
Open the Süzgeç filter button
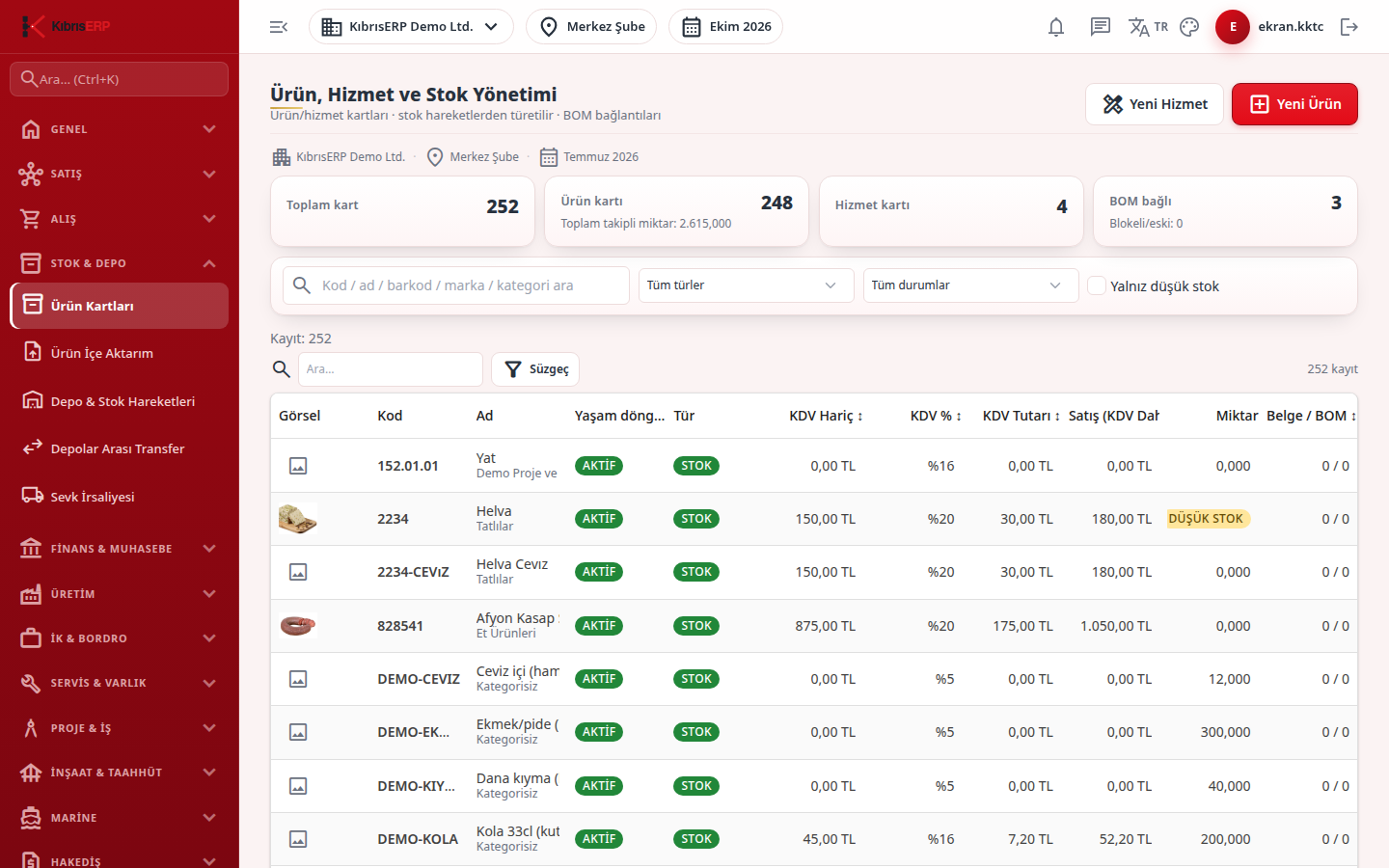pyautogui.click(x=535, y=369)
